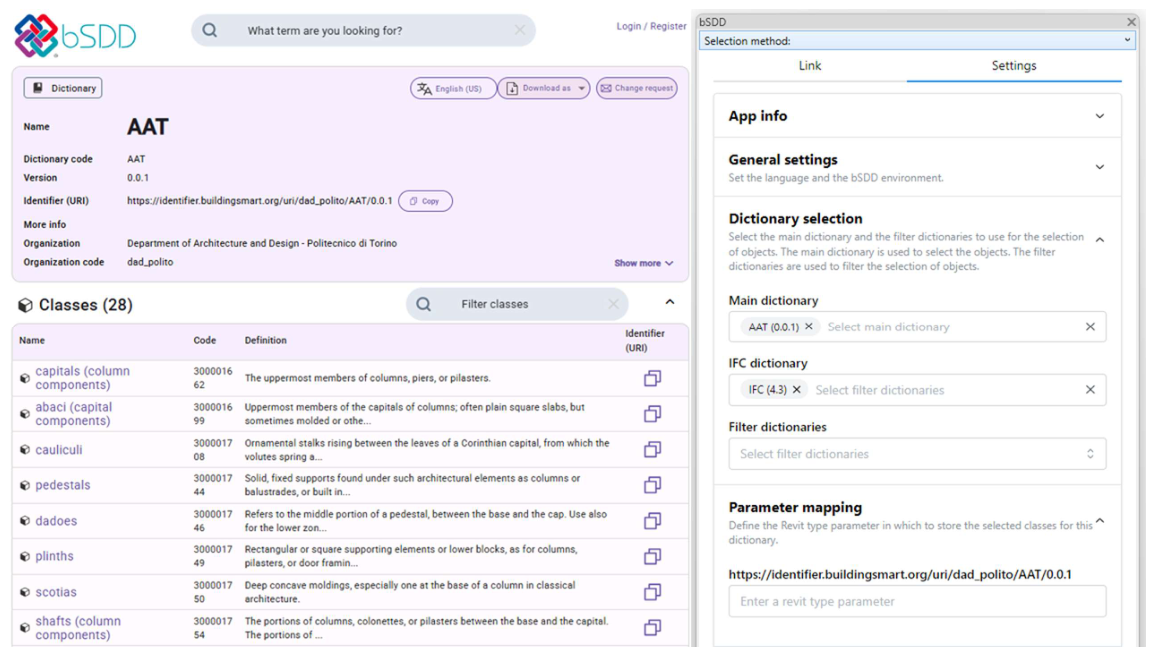Viewport: 1154px width, 655px height.
Task: Copy URI of pedestals class
Action: tap(652, 485)
